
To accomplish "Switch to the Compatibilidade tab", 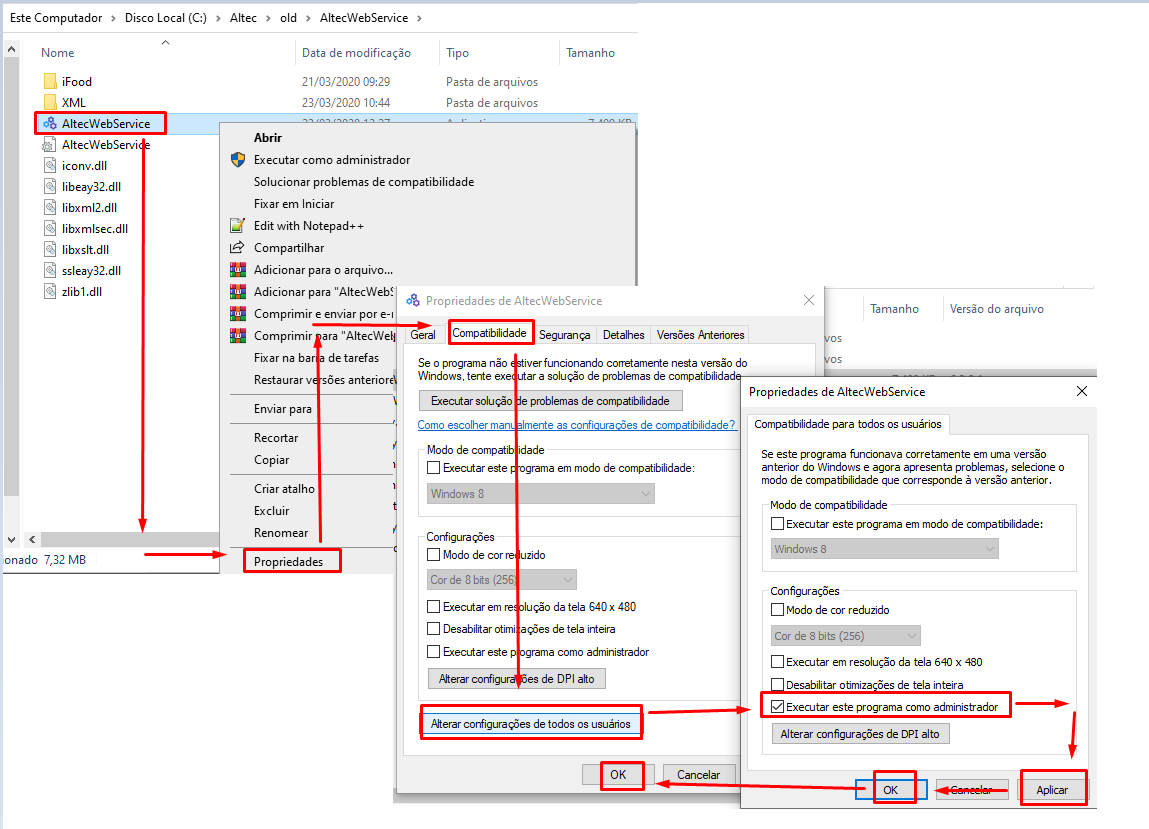I will [x=489, y=333].
